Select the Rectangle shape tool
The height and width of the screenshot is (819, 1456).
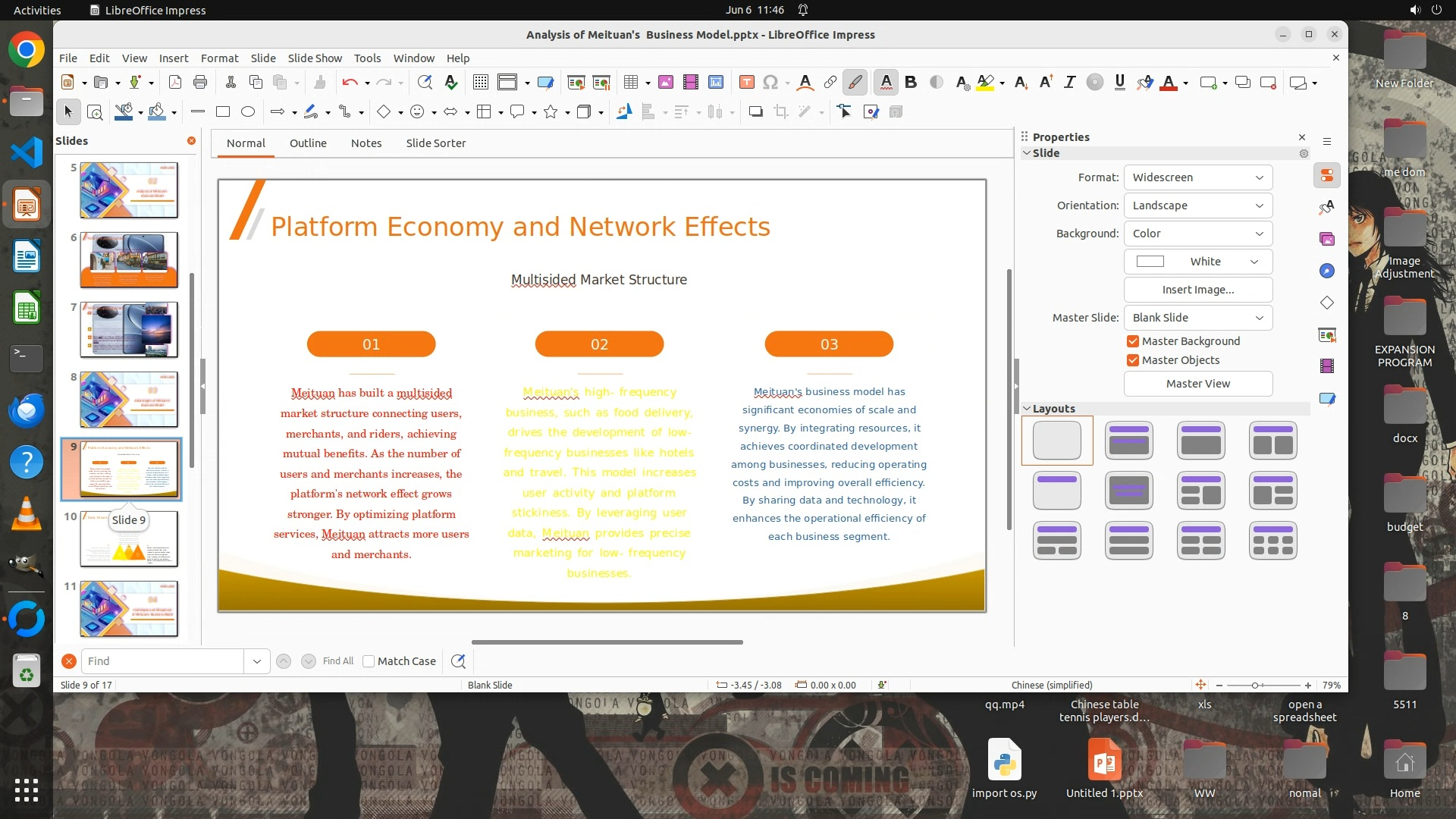223,112
